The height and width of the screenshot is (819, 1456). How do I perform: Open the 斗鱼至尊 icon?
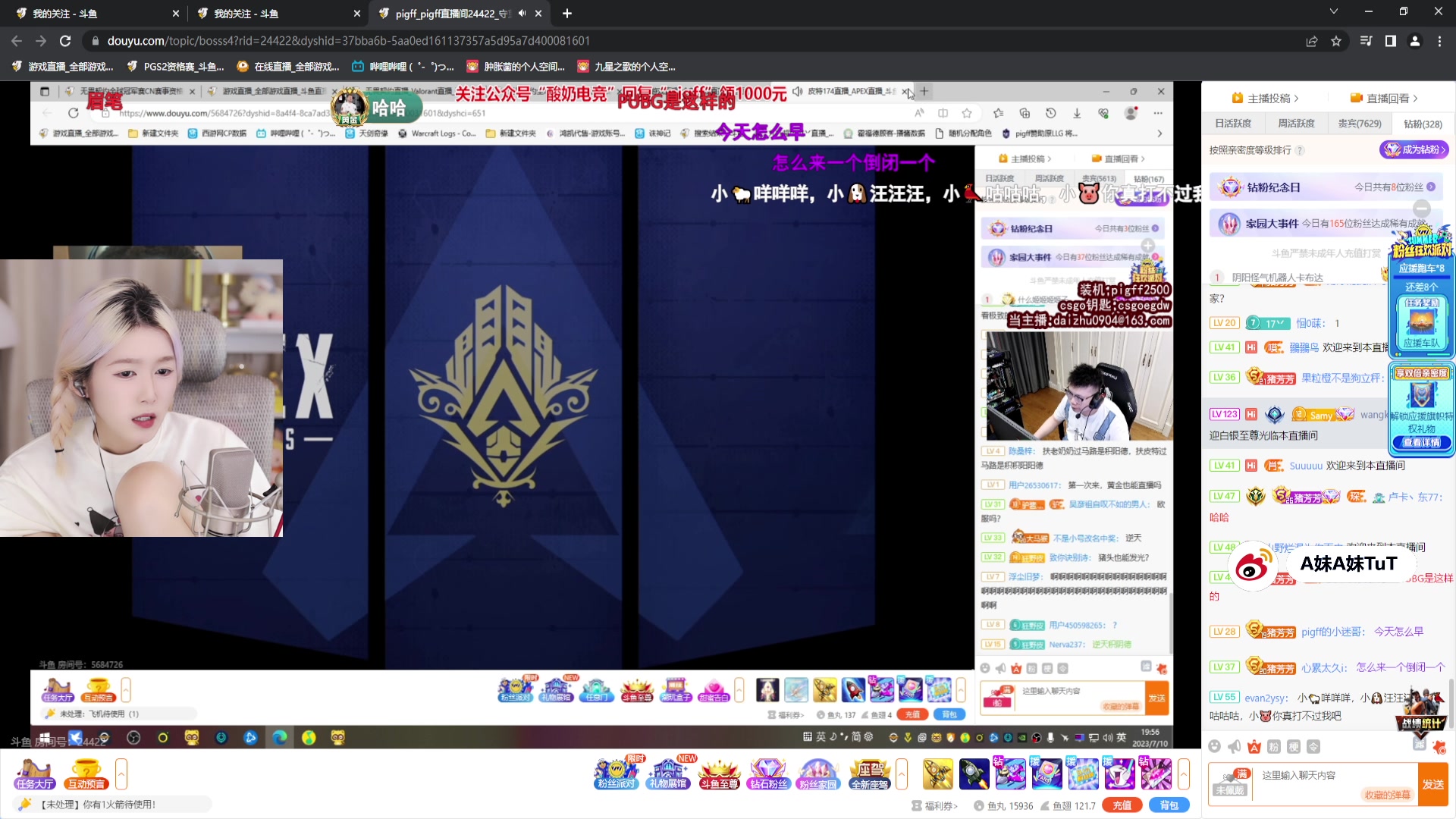tap(719, 774)
